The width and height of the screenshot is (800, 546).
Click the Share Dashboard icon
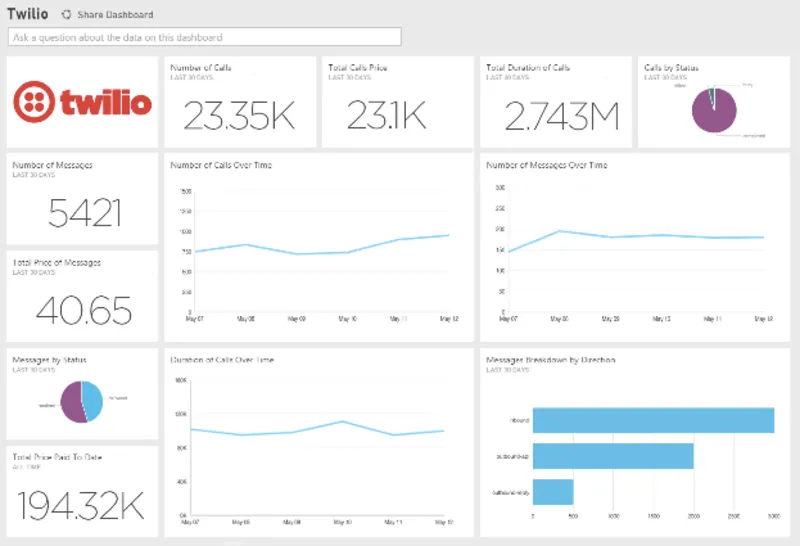(x=67, y=15)
